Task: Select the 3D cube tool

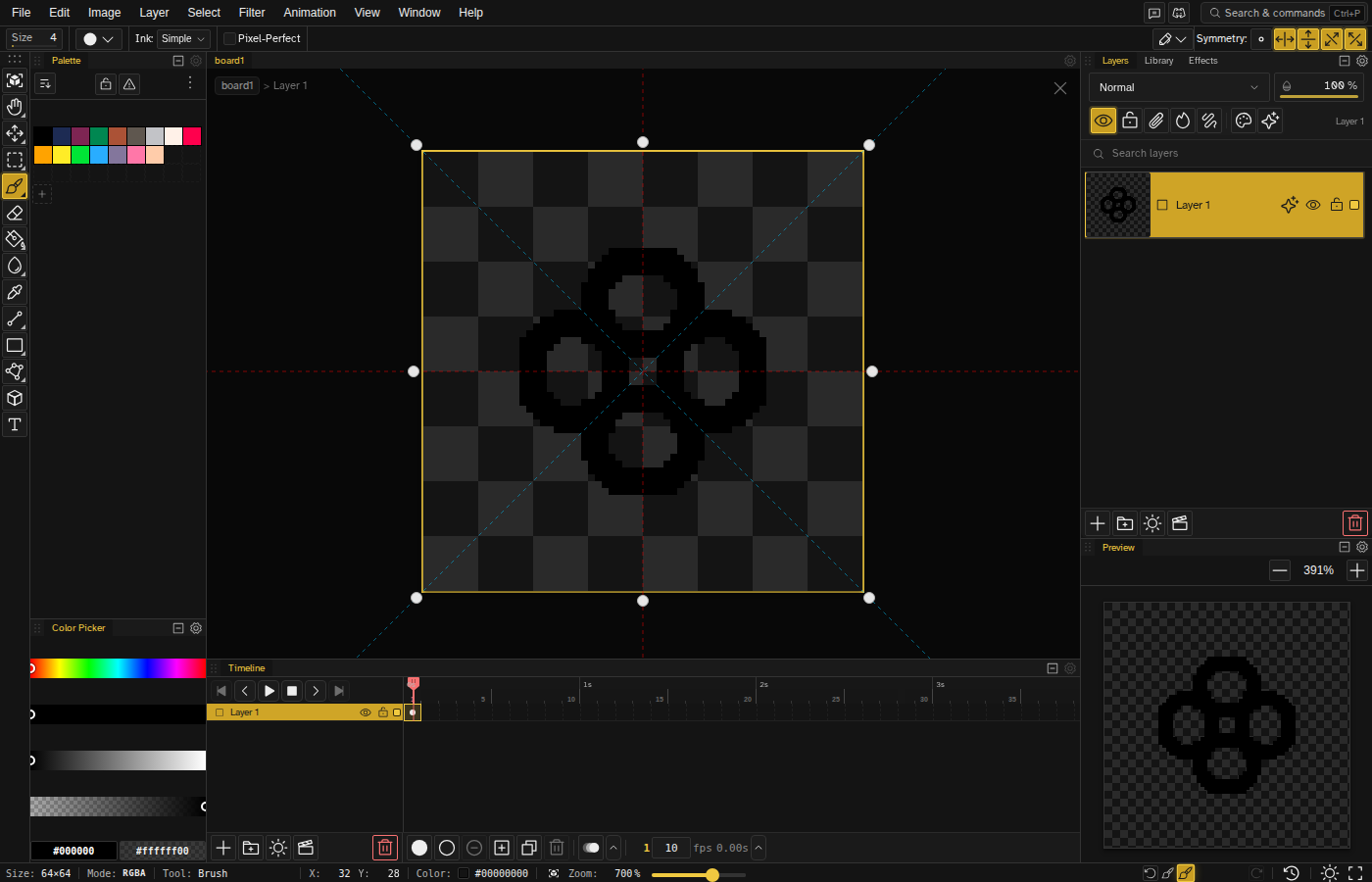Action: (x=15, y=398)
